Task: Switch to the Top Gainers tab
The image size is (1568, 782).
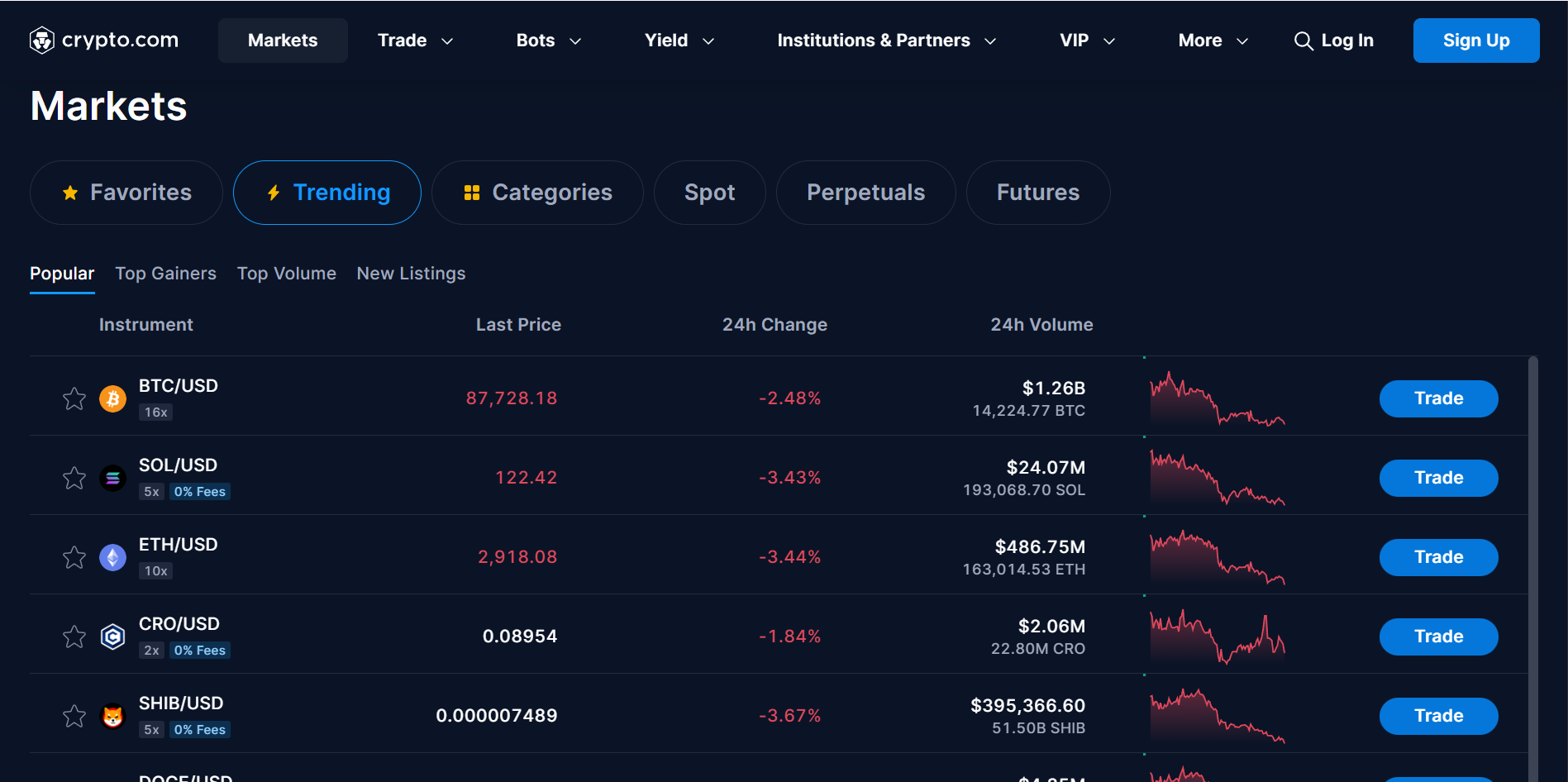Action: click(x=165, y=274)
